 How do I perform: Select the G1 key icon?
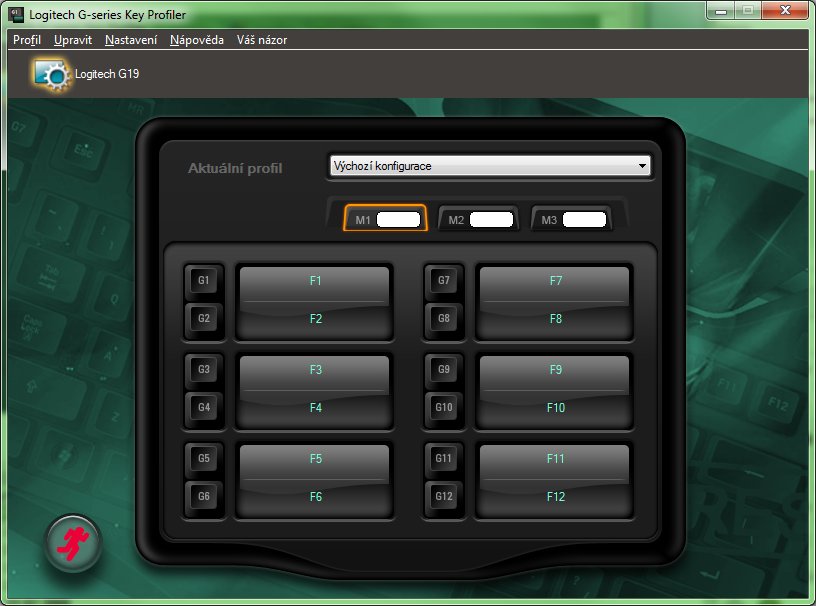pyautogui.click(x=204, y=281)
